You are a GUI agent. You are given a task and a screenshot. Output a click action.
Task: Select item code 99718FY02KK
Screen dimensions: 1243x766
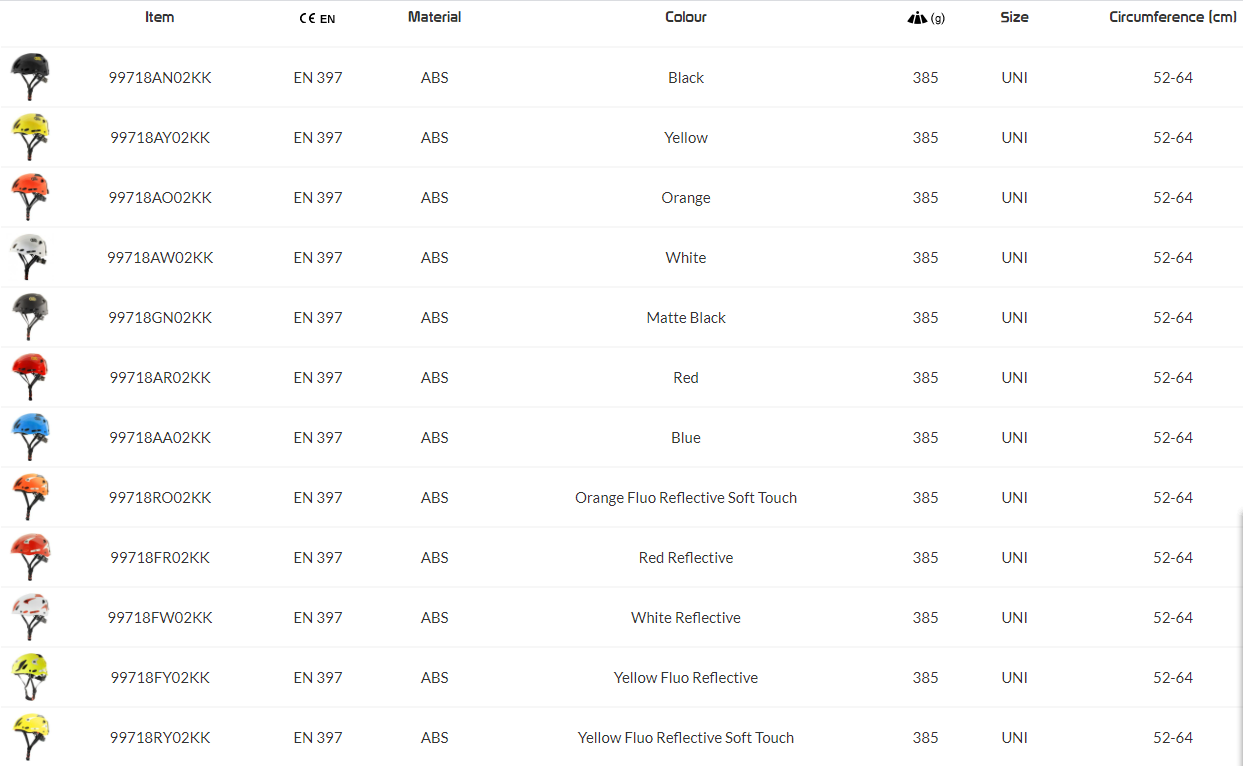point(160,678)
